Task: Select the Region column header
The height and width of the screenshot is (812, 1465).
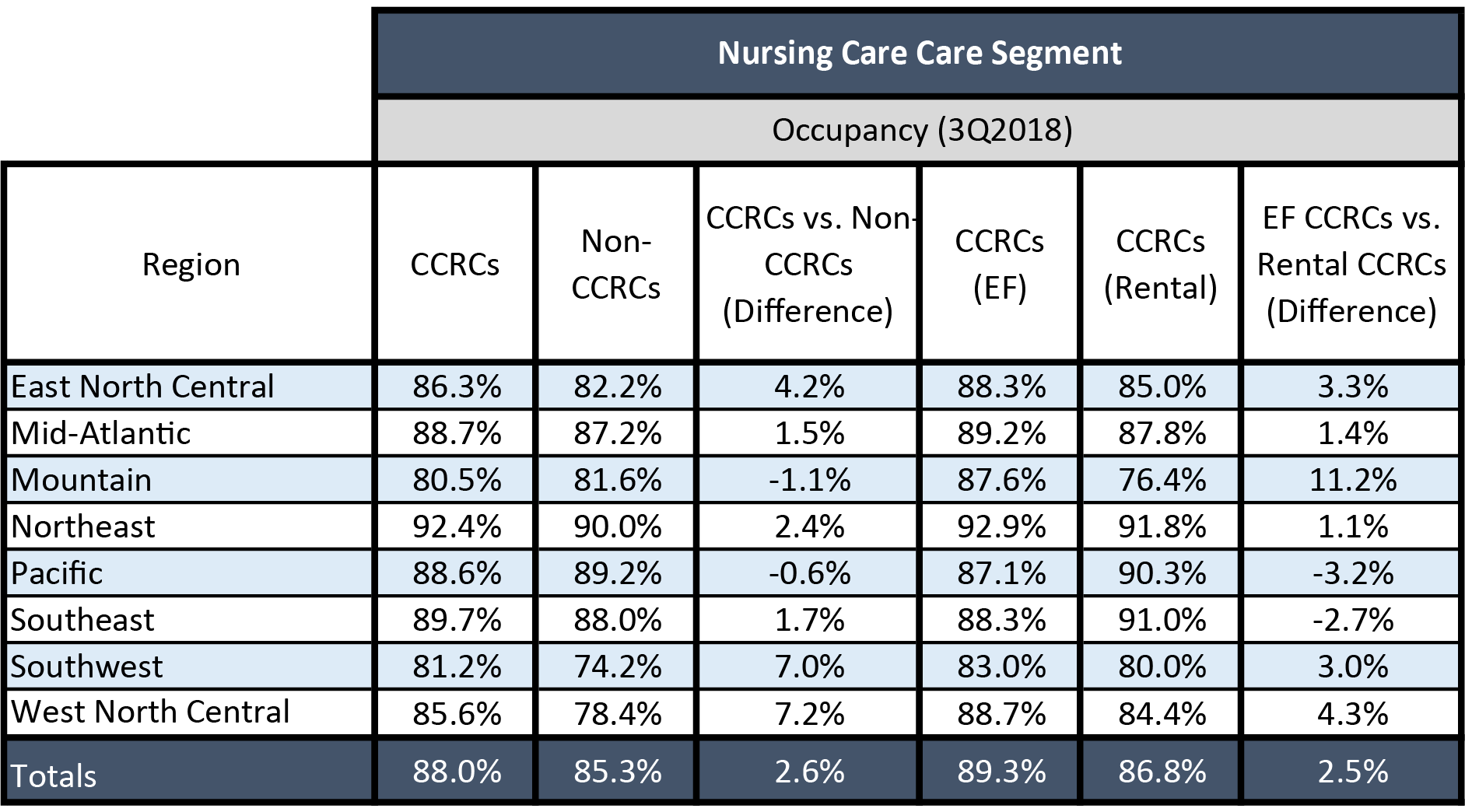Action: click(190, 264)
